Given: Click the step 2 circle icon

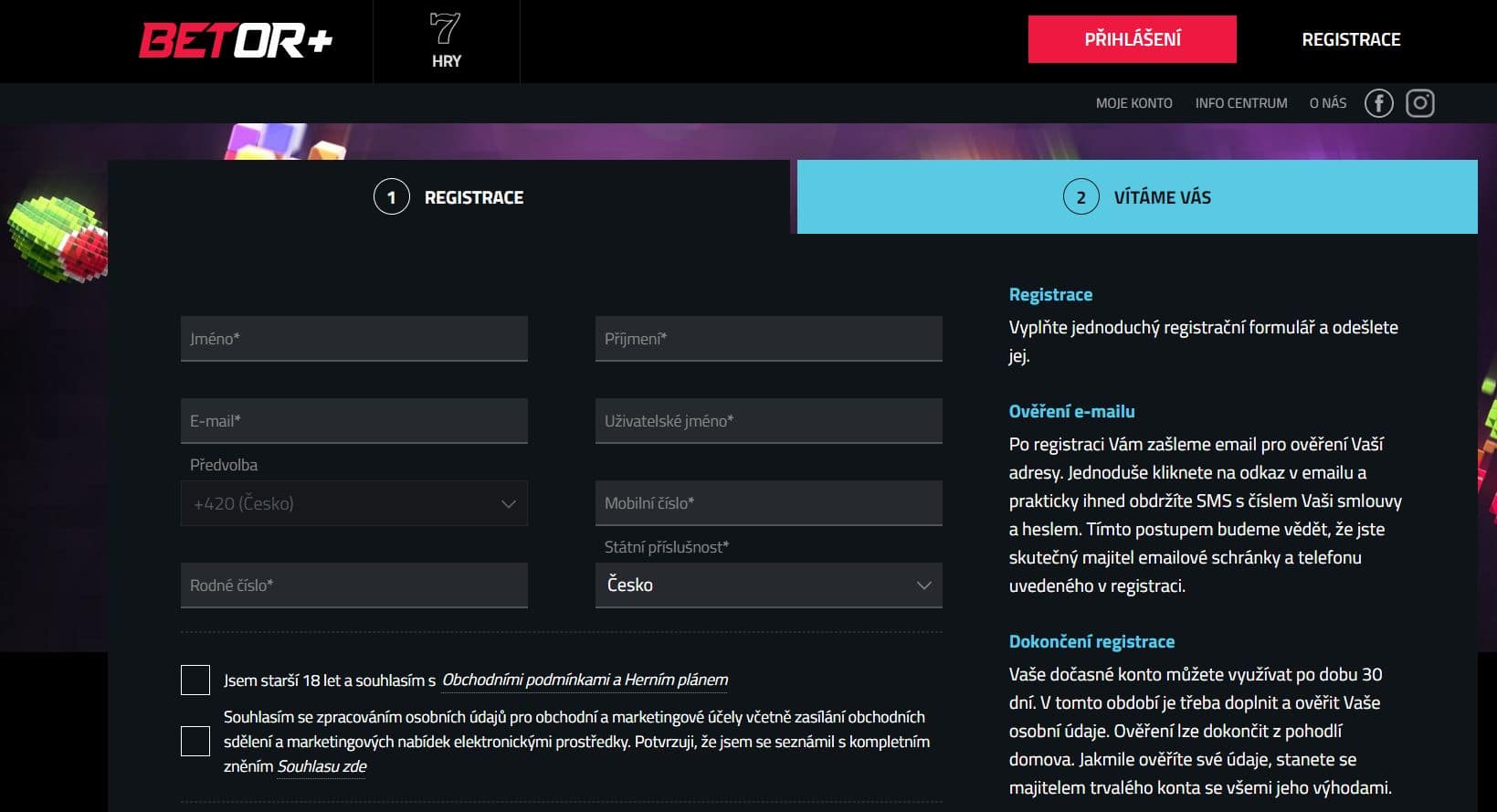Looking at the screenshot, I should (x=1081, y=197).
